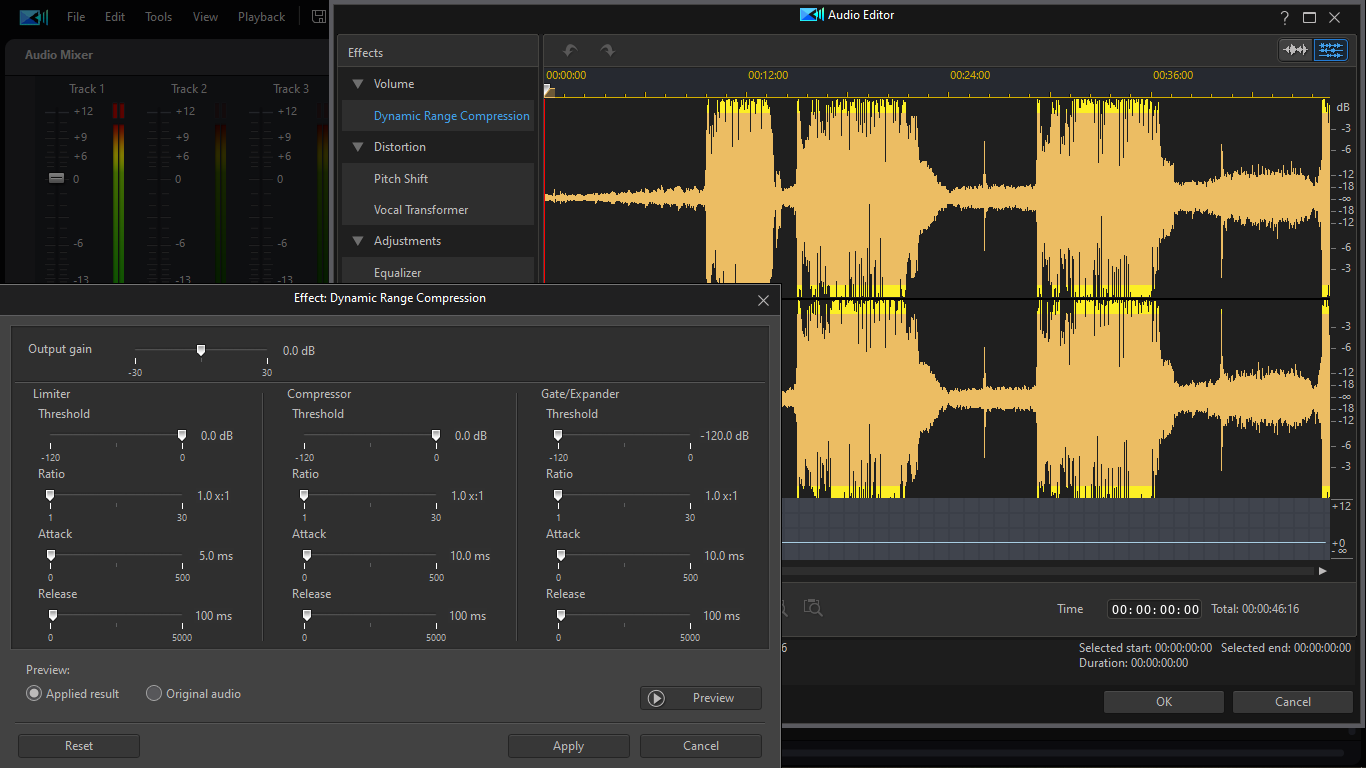Viewport: 1366px width, 768px height.
Task: Click the Time code input field
Action: click(x=1154, y=610)
